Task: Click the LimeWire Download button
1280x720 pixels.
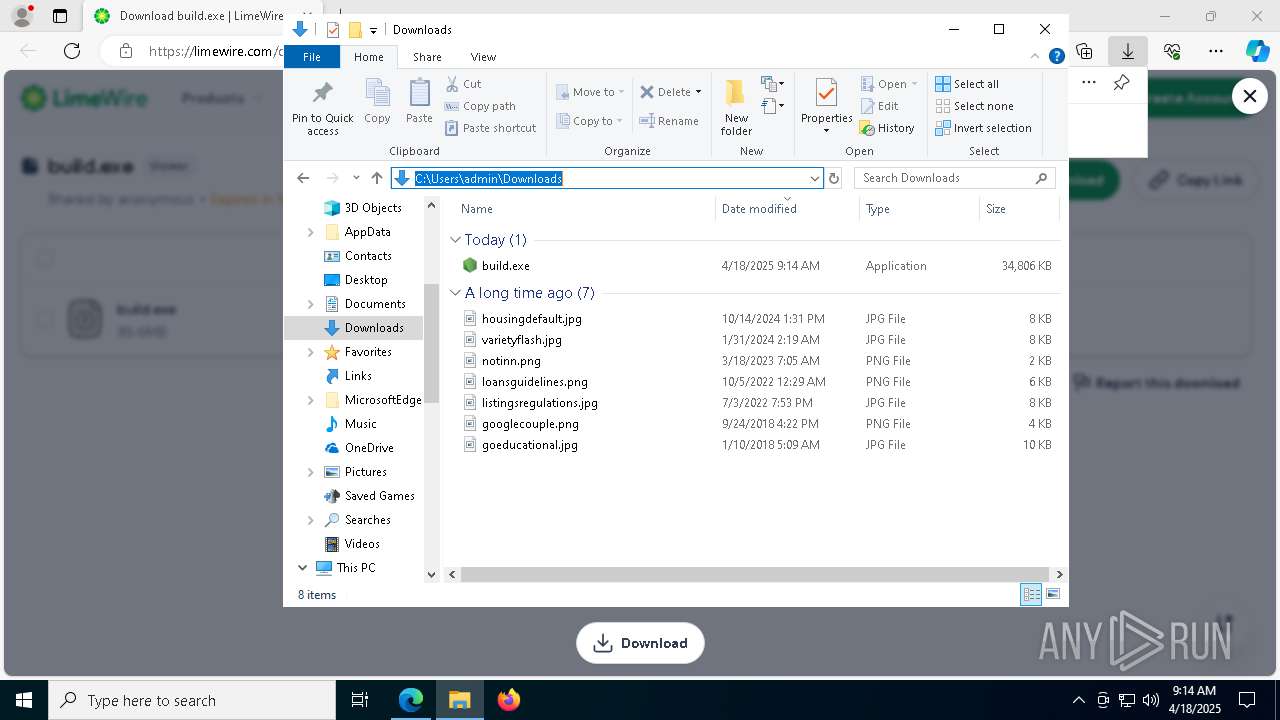Action: tap(640, 643)
